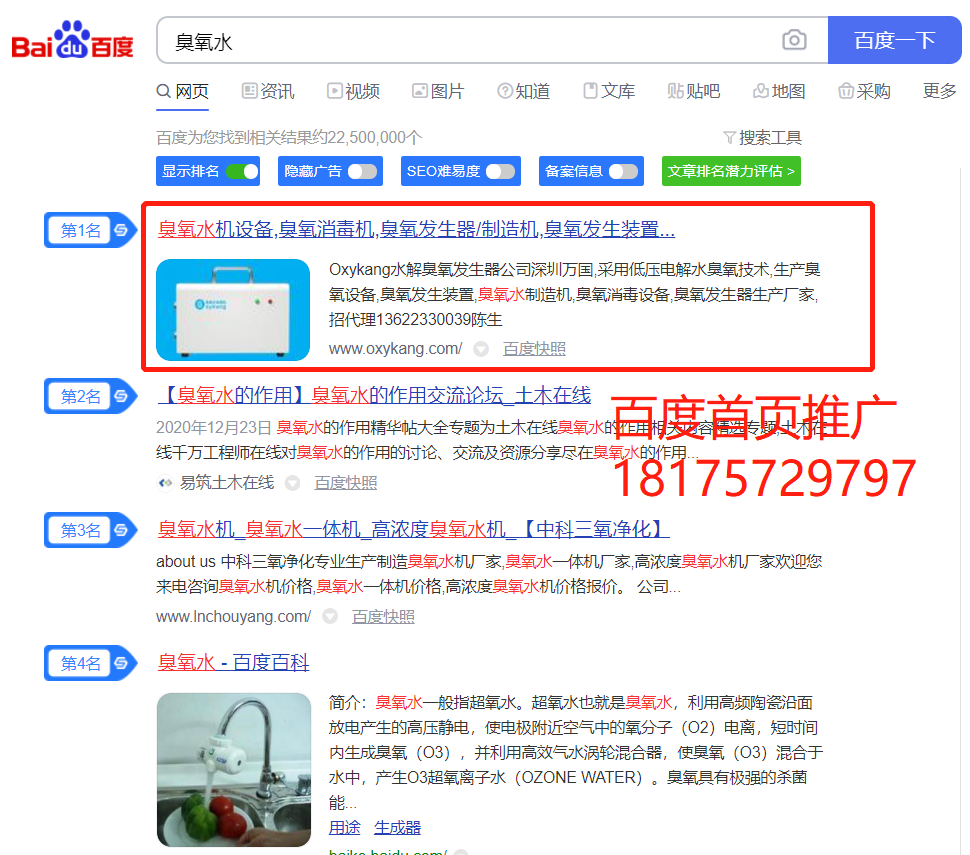Open 百度快照 for lnchouyang result
The width and height of the screenshot is (970, 855).
coord(384,617)
